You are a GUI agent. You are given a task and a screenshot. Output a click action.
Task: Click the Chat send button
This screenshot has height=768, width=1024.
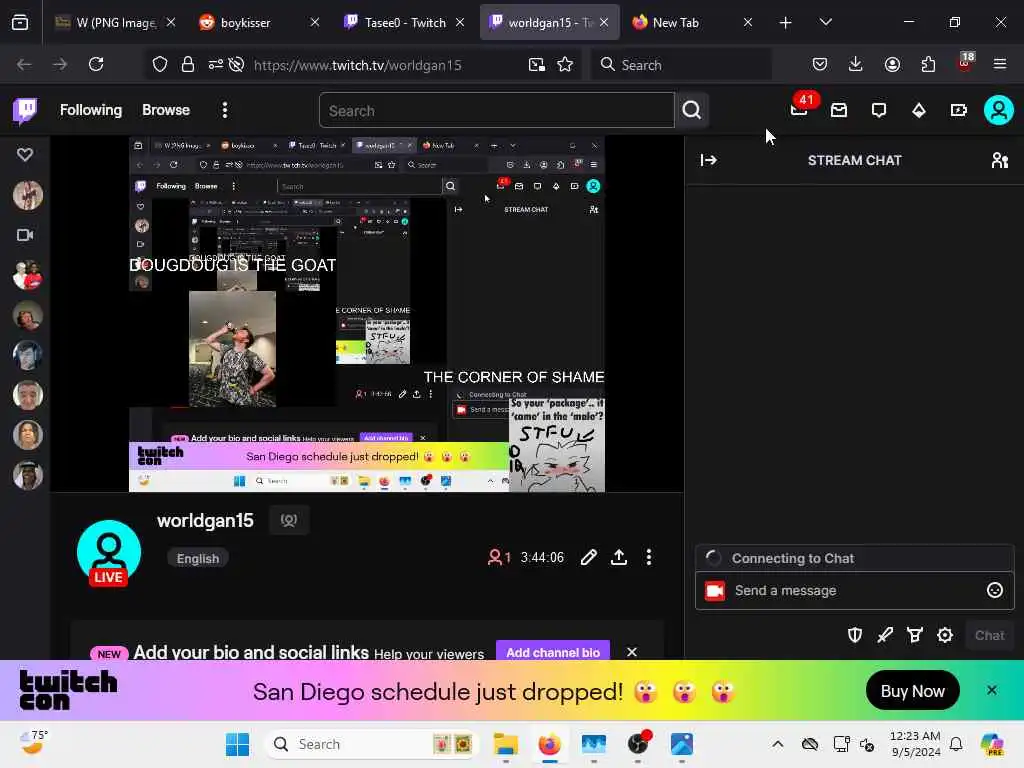(x=989, y=635)
